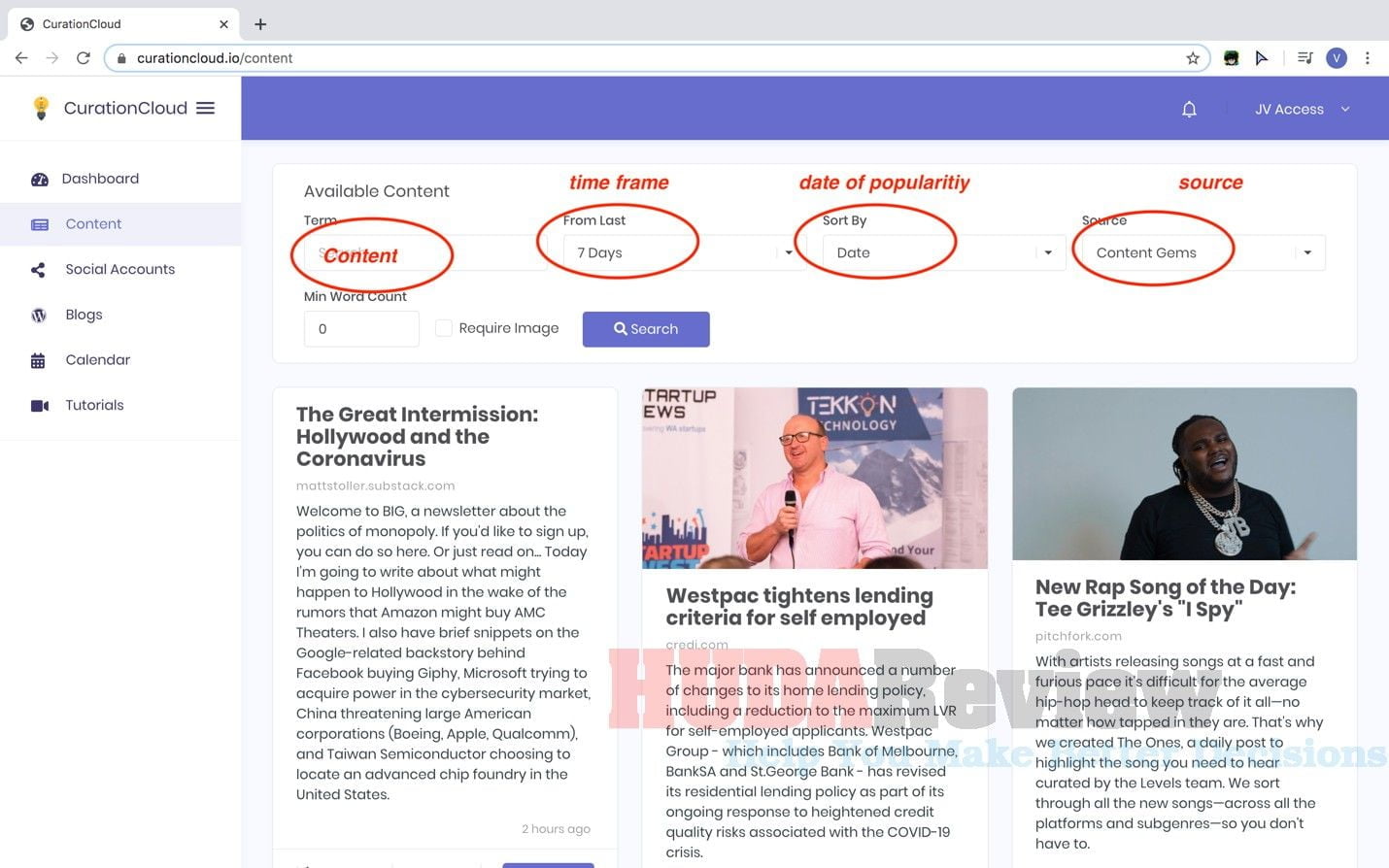This screenshot has width=1389, height=868.
Task: Click the Tee Grizzley article thumbnail image
Action: (x=1184, y=474)
